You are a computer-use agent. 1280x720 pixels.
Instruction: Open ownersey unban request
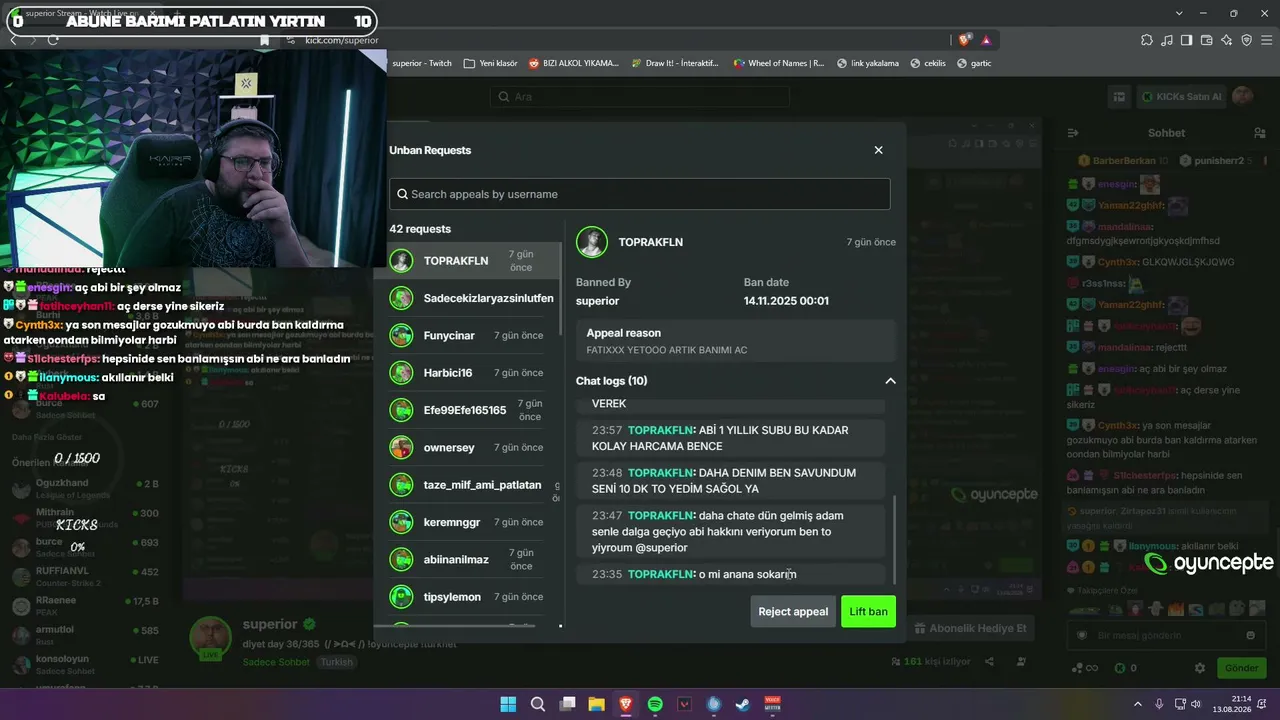coord(475,447)
